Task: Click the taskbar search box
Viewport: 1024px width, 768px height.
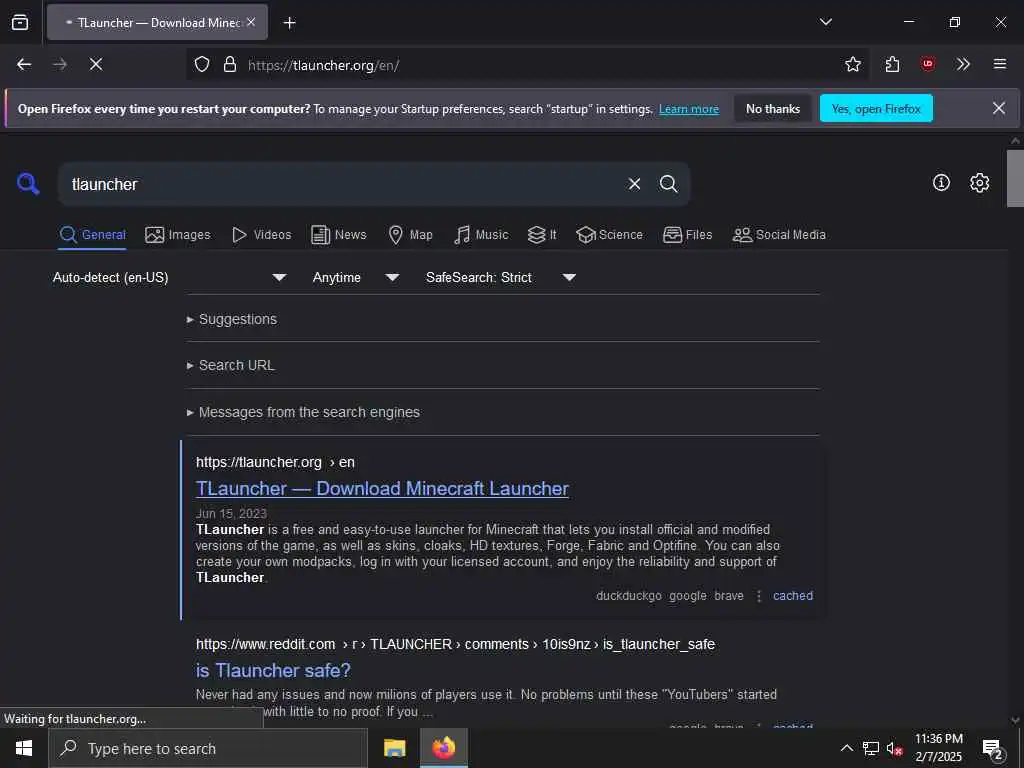Action: tap(208, 748)
